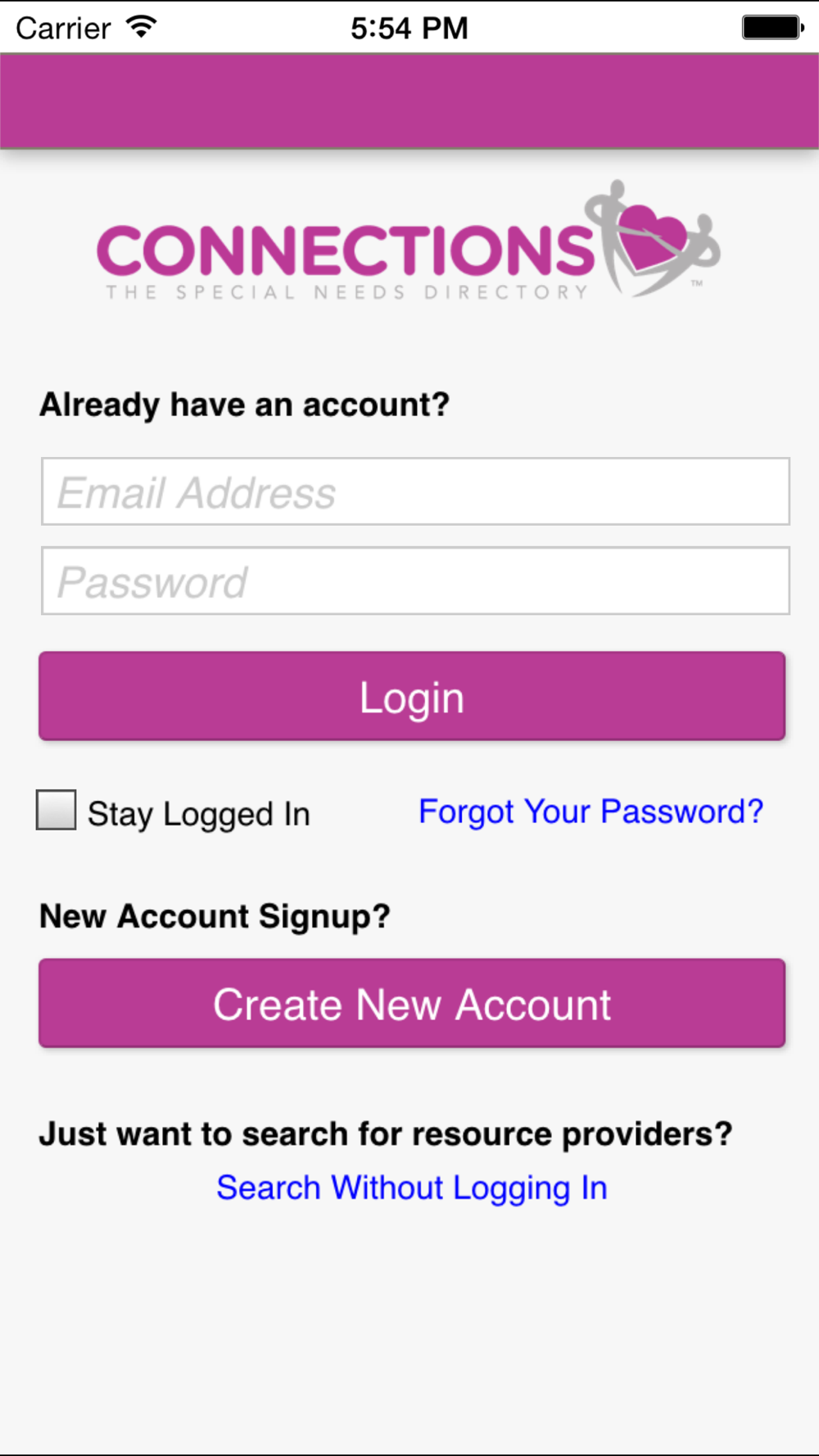Tap Create New Account button
The width and height of the screenshot is (819, 1456).
coord(412,1003)
